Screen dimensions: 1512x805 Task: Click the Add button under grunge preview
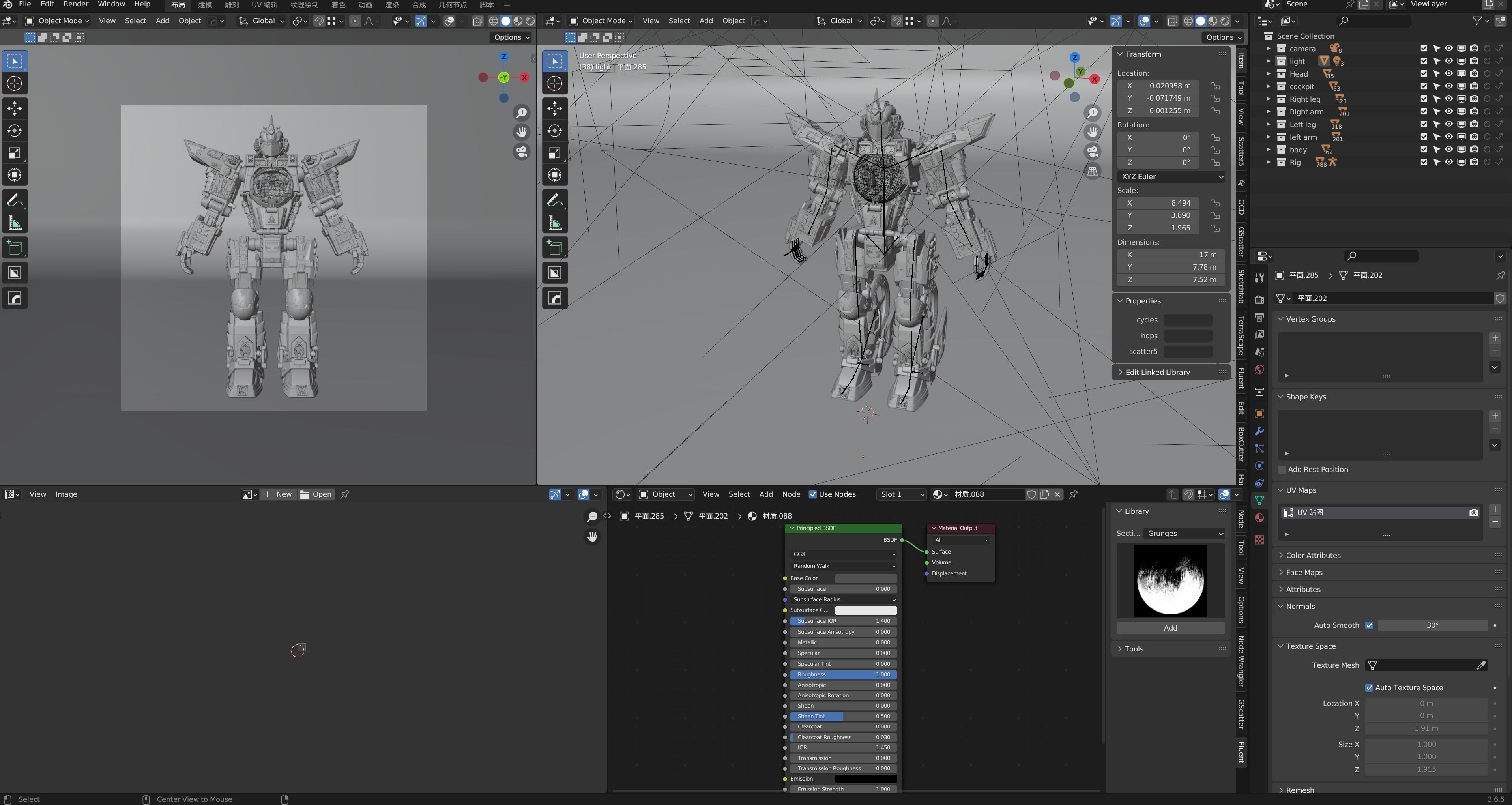[1170, 628]
